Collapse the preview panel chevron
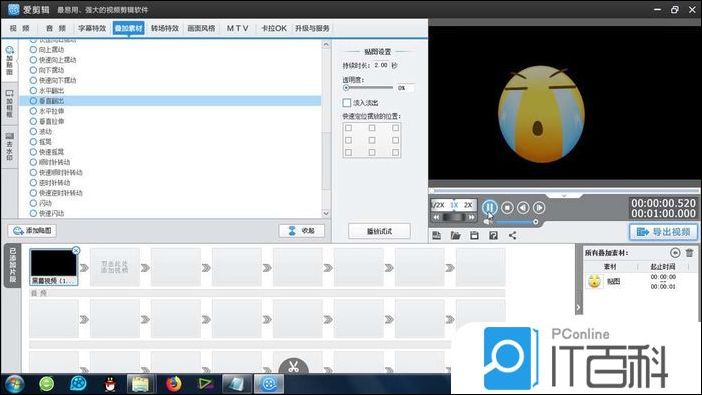702x395 pixels. [564, 196]
